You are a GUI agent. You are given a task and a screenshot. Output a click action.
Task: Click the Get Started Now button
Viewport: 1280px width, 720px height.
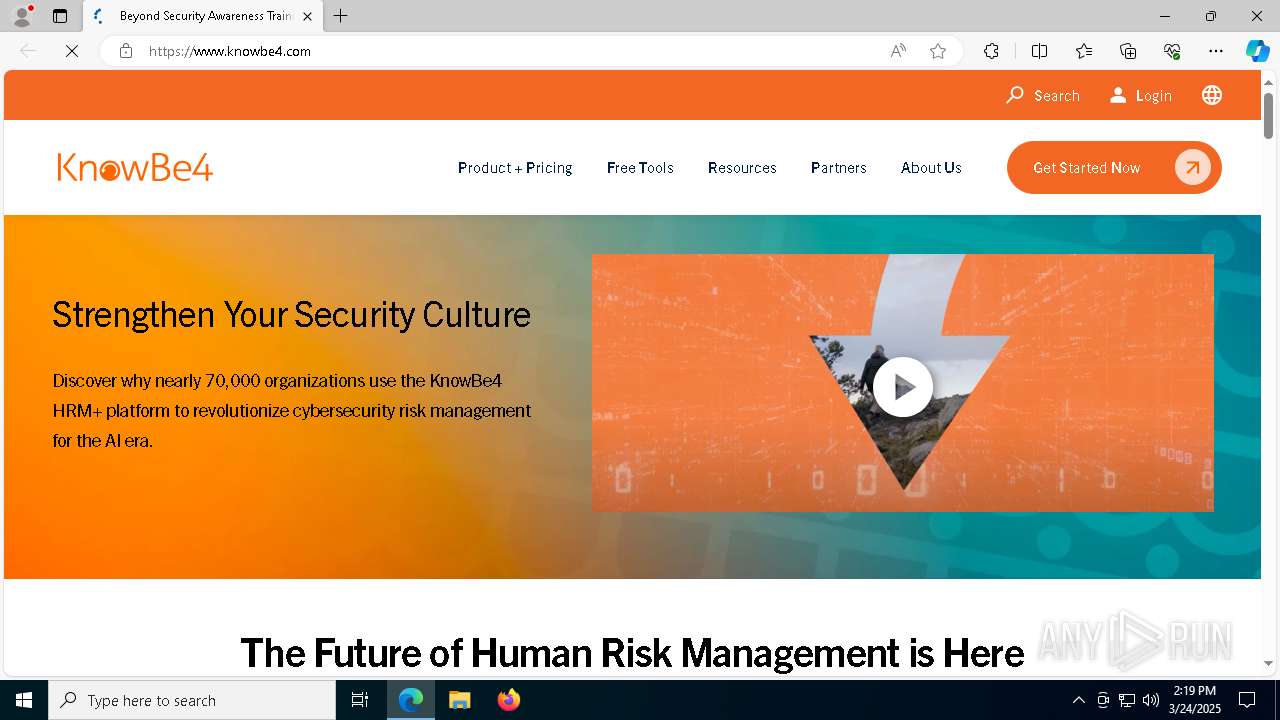click(1114, 168)
